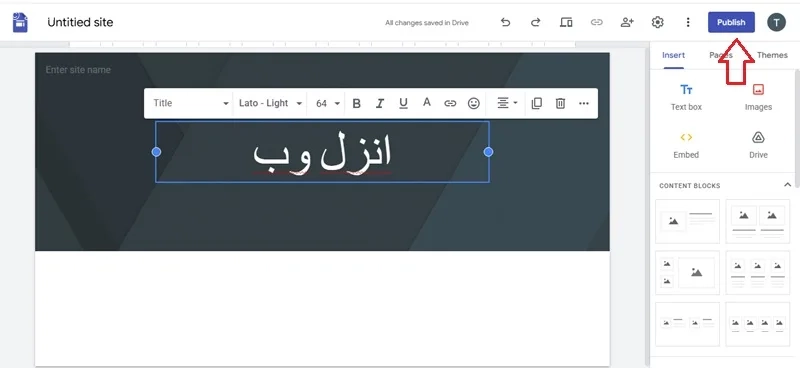
Task: Select content block with two small and one large image
Action: [x=687, y=273]
